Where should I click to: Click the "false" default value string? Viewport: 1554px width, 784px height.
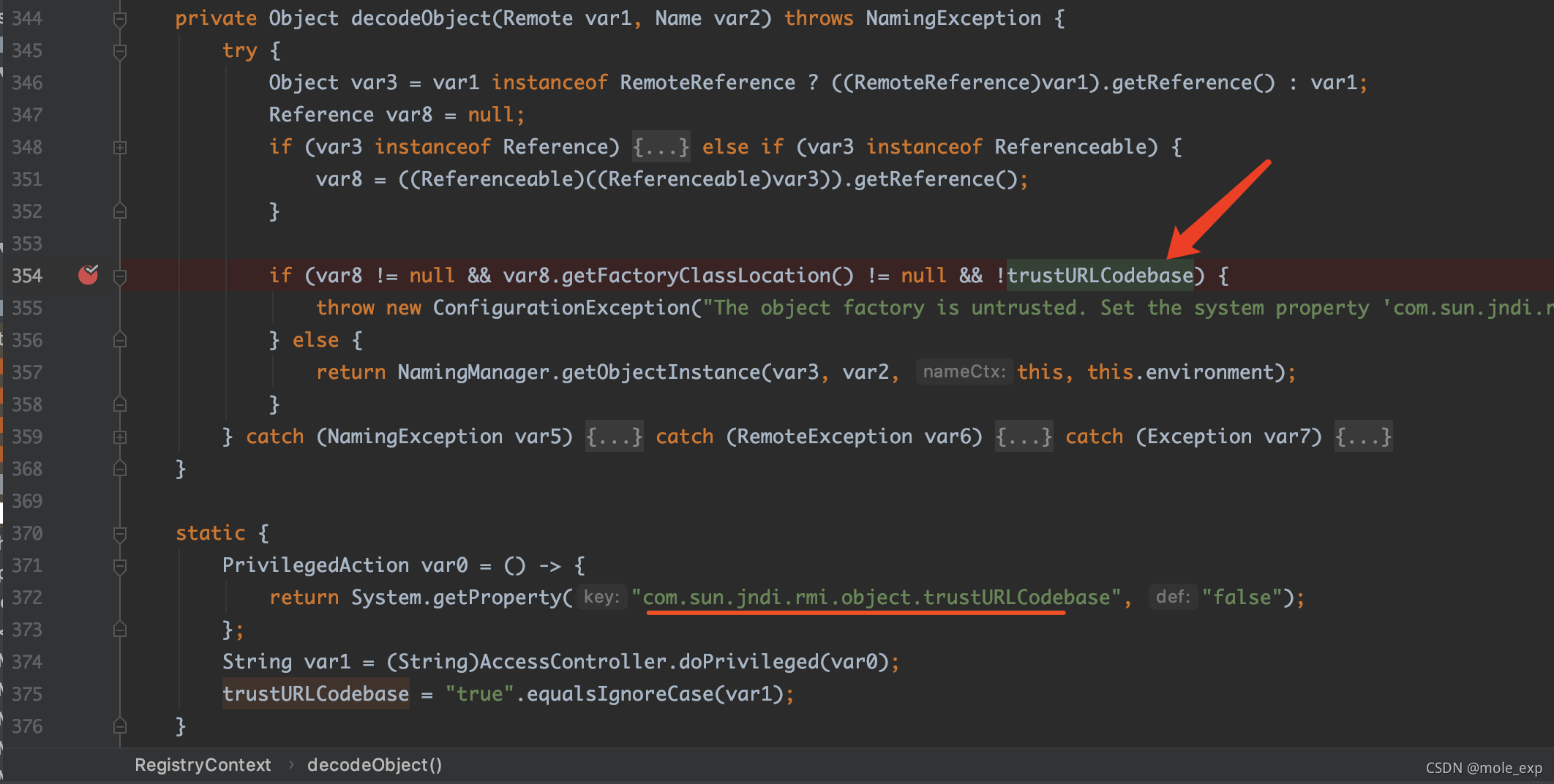1242,598
